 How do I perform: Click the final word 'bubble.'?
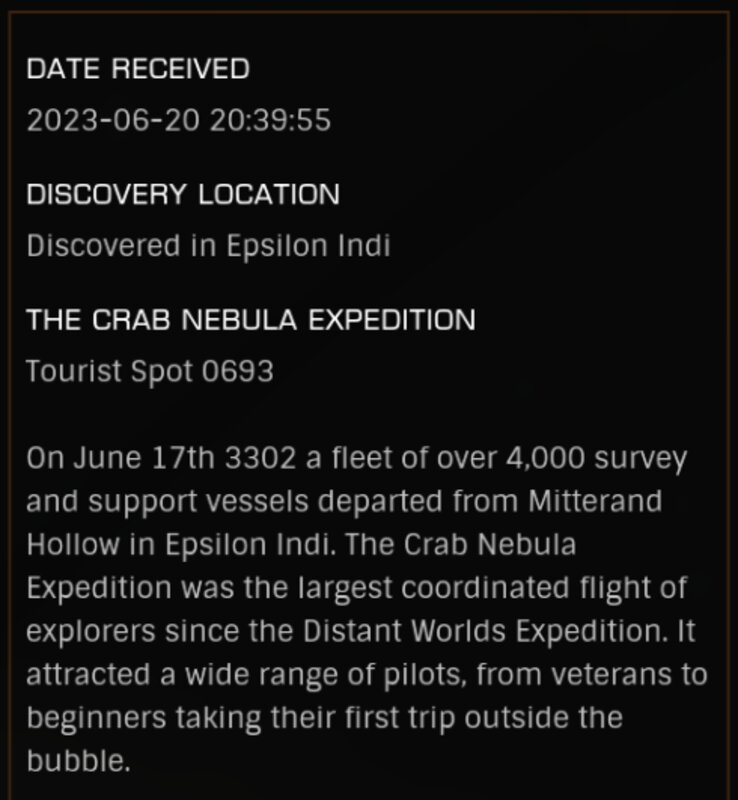79,761
